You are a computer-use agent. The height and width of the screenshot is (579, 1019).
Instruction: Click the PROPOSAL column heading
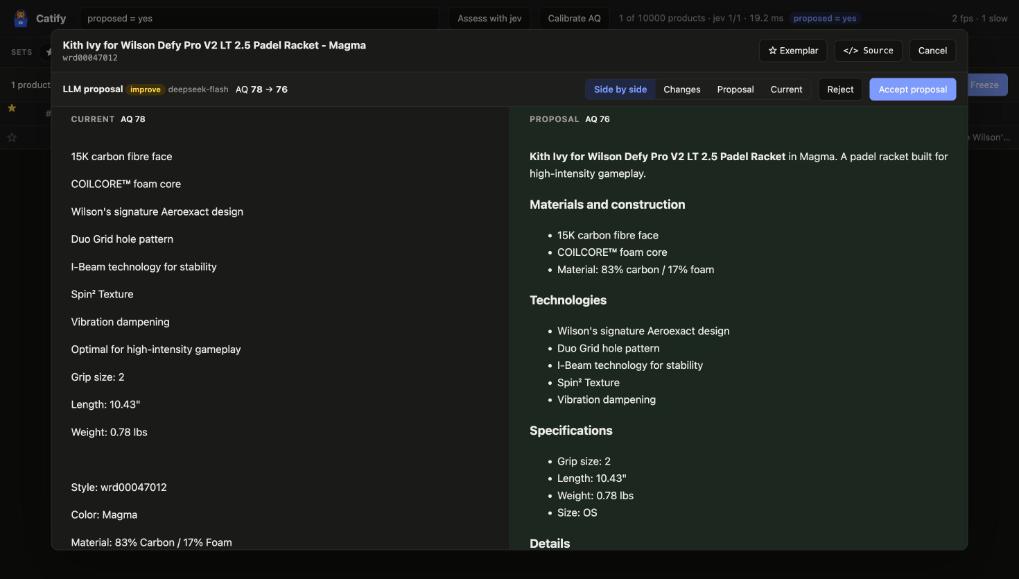point(554,119)
